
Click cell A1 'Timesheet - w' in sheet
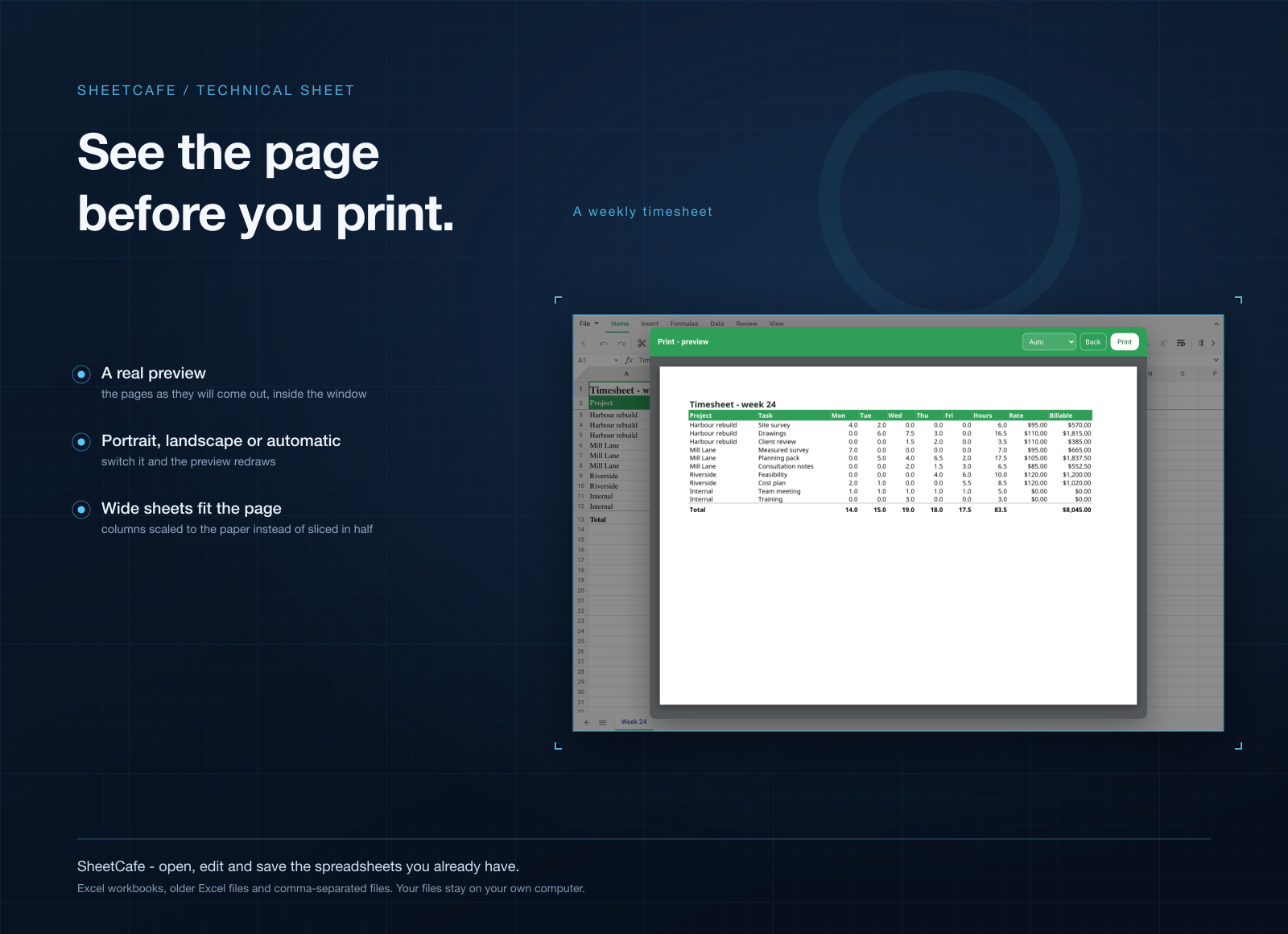[619, 390]
